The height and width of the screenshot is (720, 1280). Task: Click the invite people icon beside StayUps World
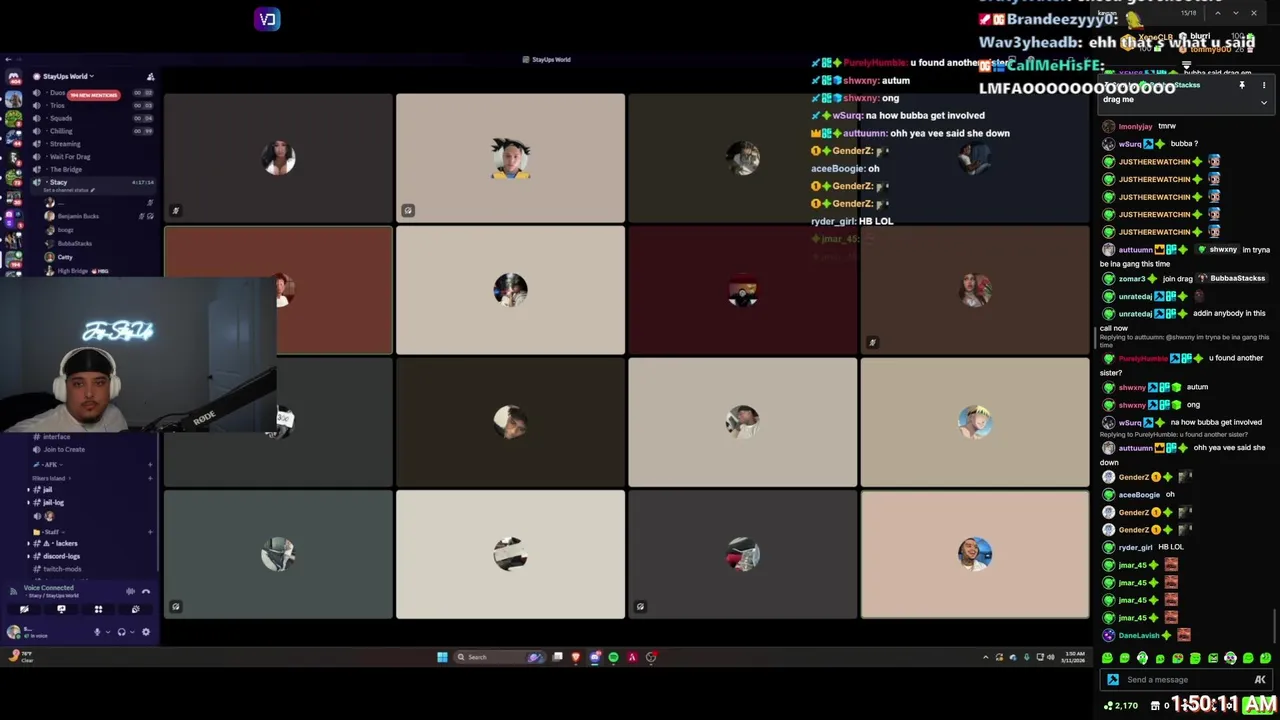(151, 77)
